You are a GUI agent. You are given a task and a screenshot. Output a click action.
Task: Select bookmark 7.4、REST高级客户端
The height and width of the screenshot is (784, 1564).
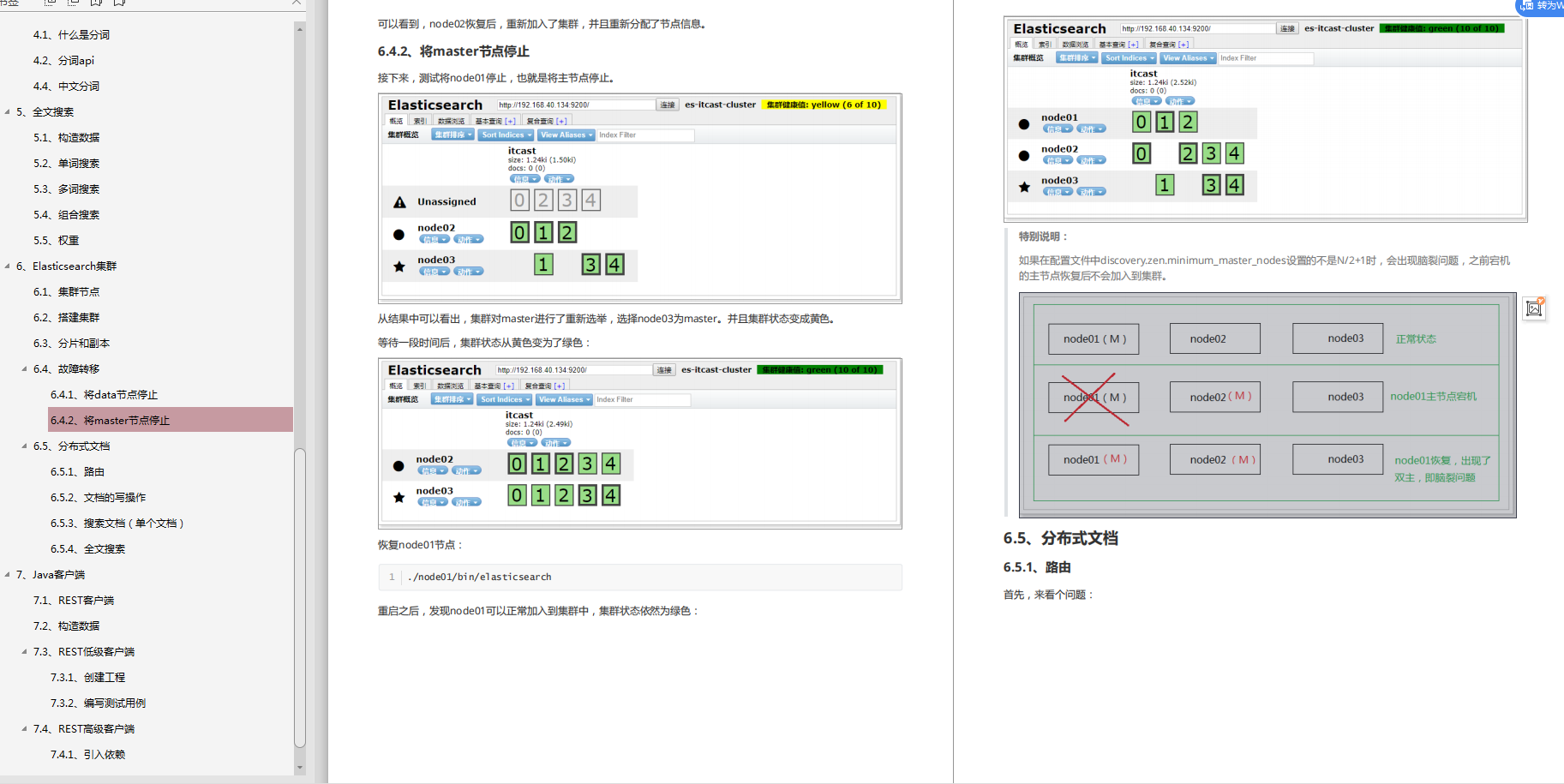tap(83, 729)
